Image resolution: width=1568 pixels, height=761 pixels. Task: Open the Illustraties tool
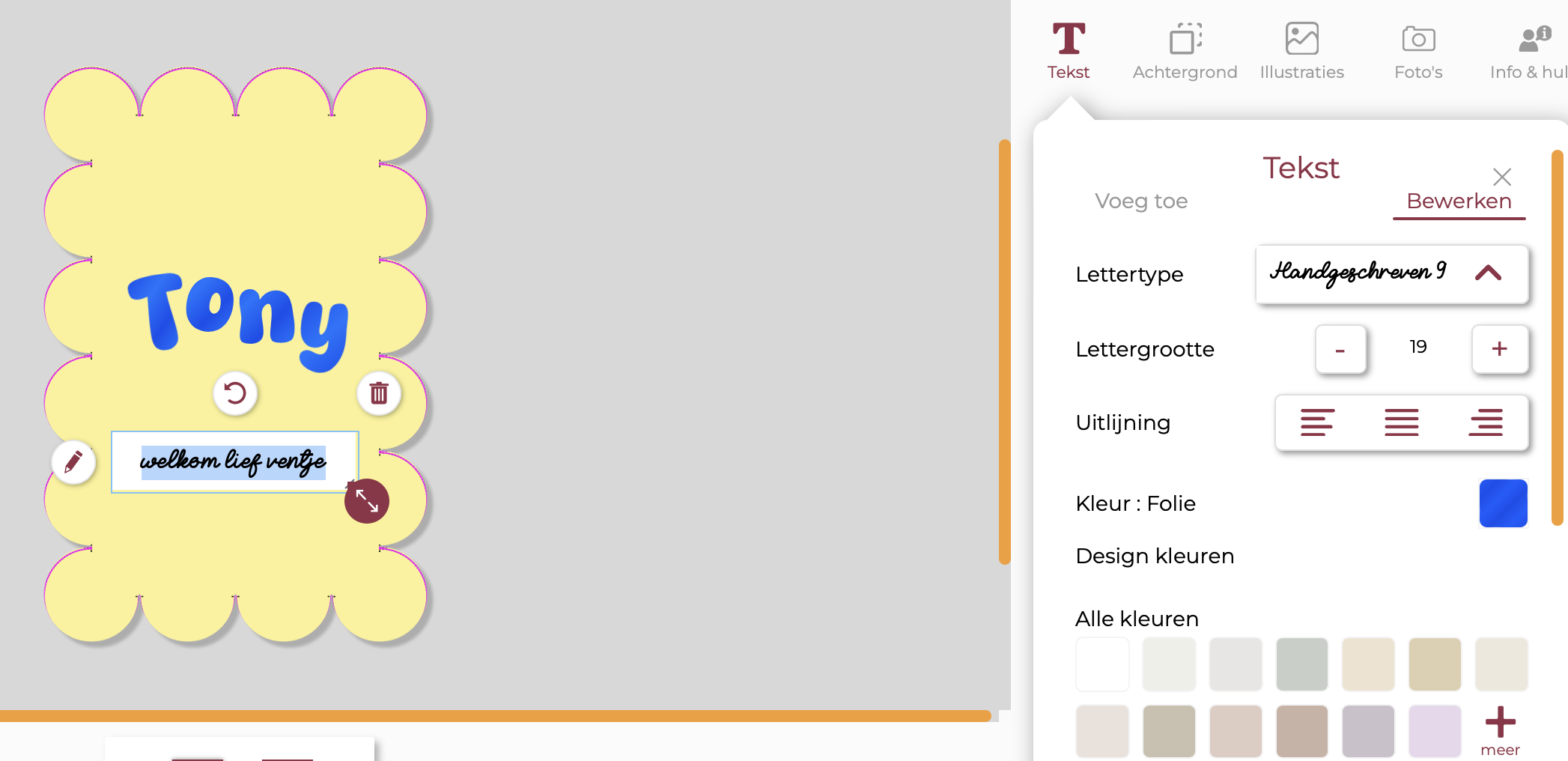point(1301,51)
